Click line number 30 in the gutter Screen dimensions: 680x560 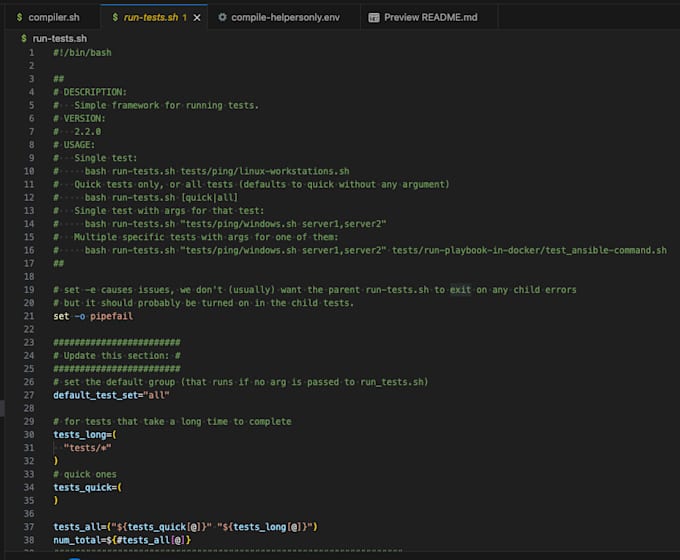29,435
